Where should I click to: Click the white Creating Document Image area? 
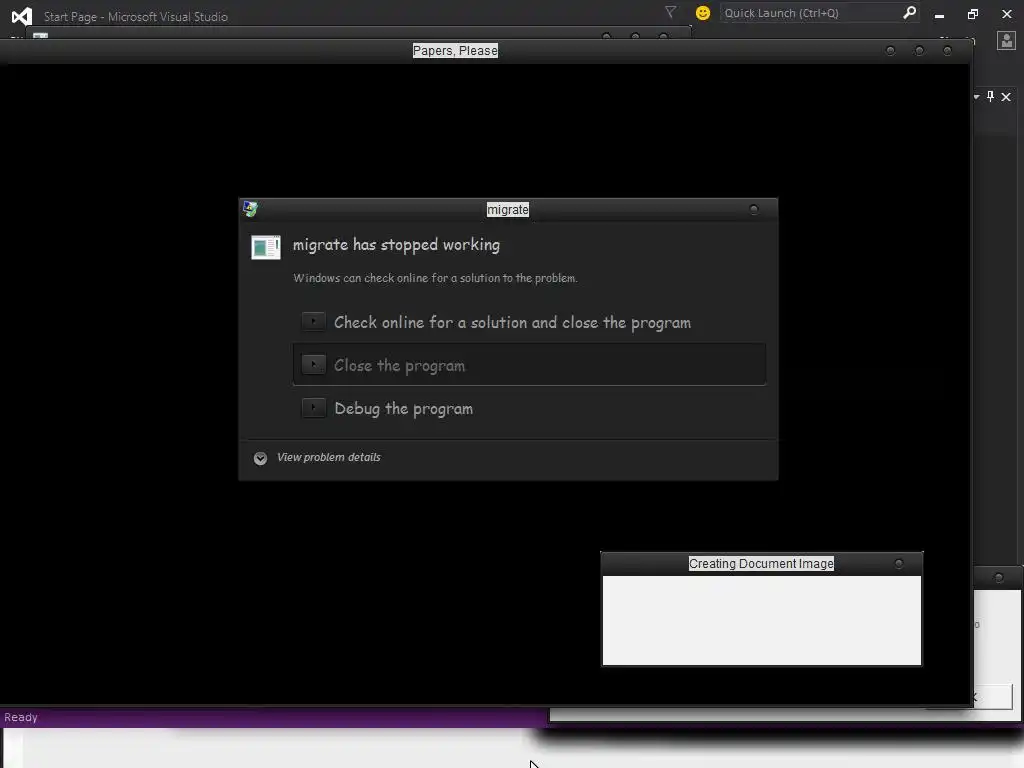(x=761, y=620)
